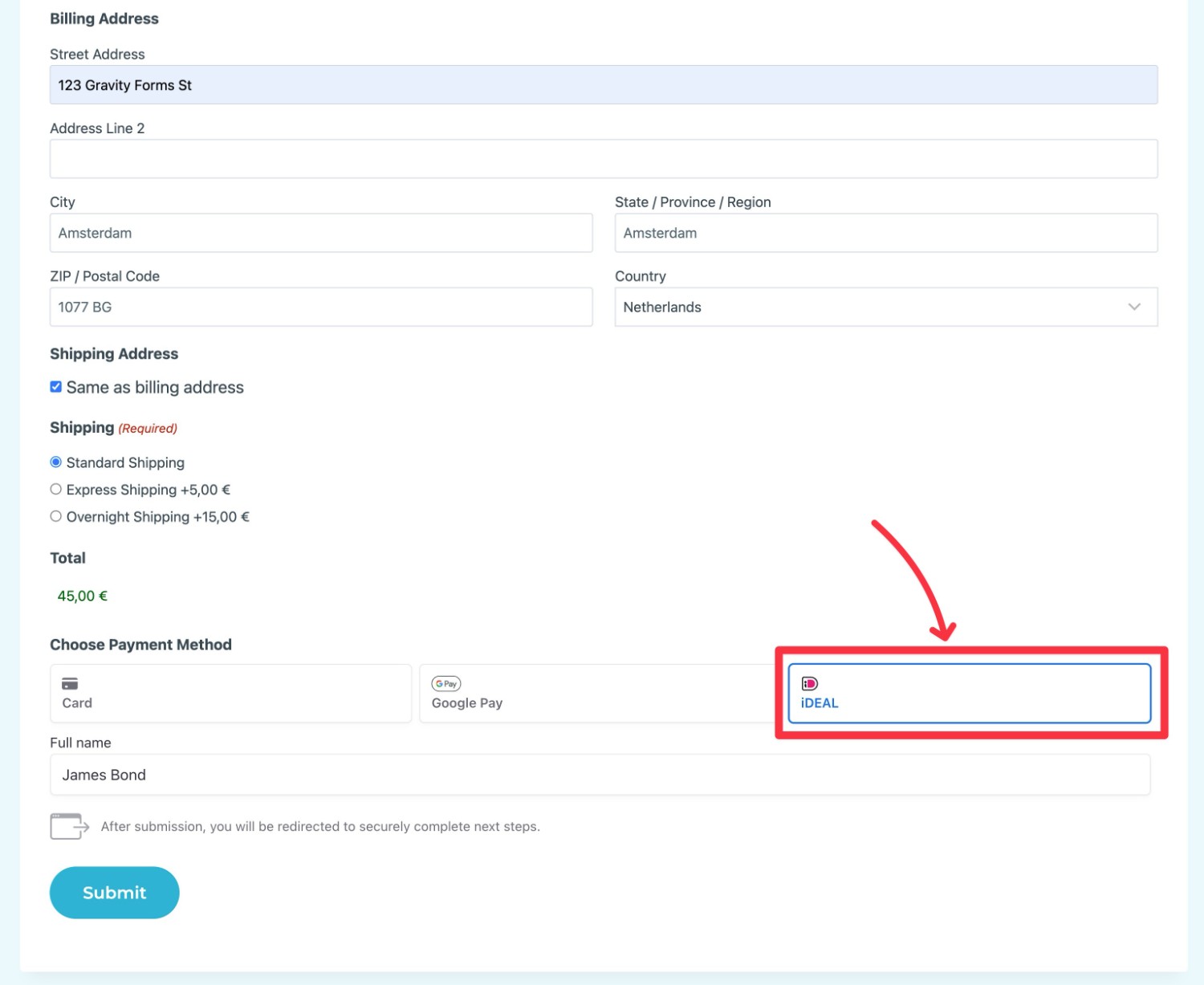The image size is (1204, 985).
Task: Click the redirect browser icon near submission notice
Action: tap(69, 826)
